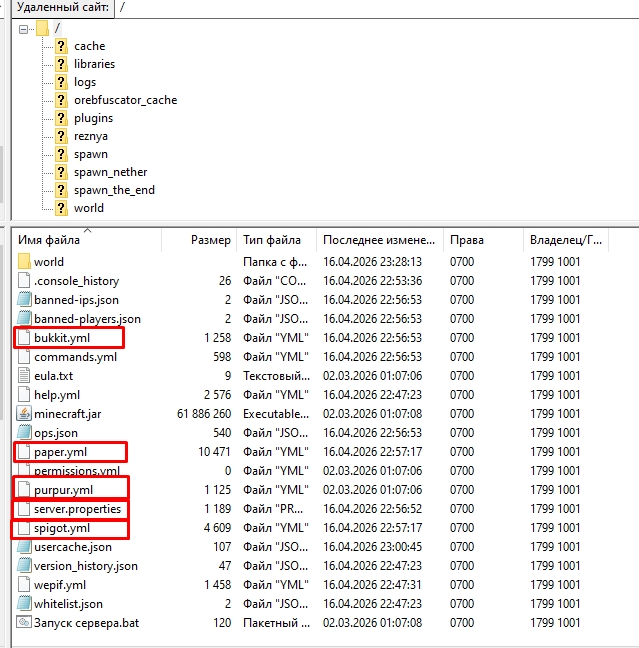This screenshot has height=648, width=639.
Task: Click the world folder icon in file list
Action: [25, 262]
